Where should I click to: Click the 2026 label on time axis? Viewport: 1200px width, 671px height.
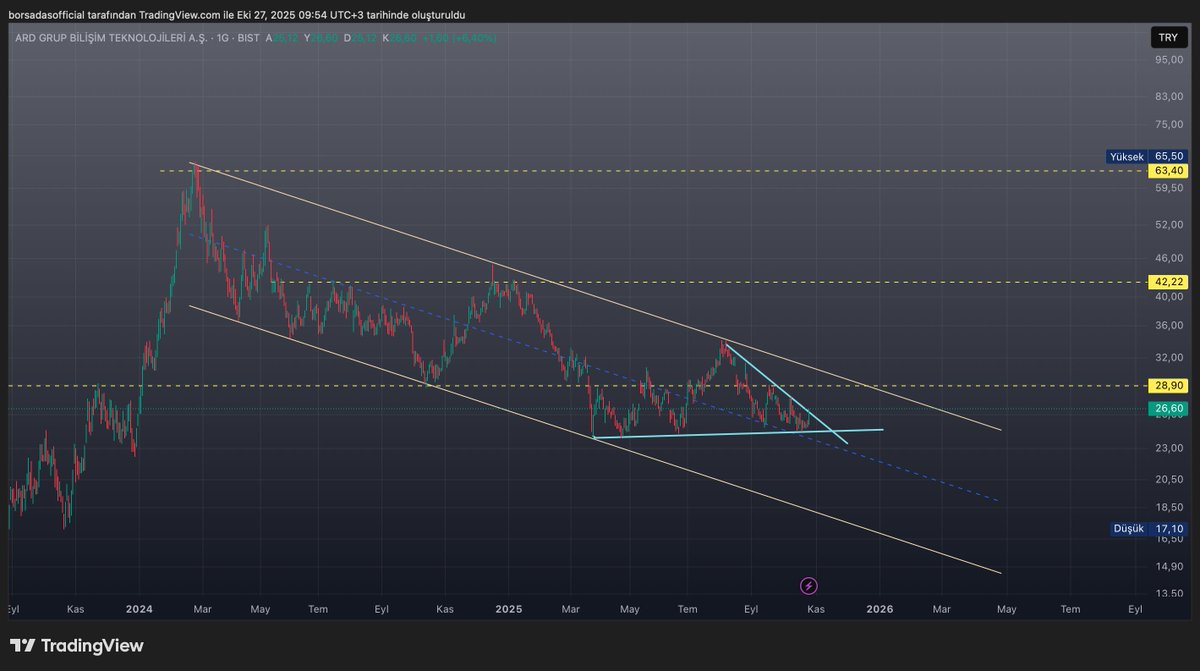[880, 608]
